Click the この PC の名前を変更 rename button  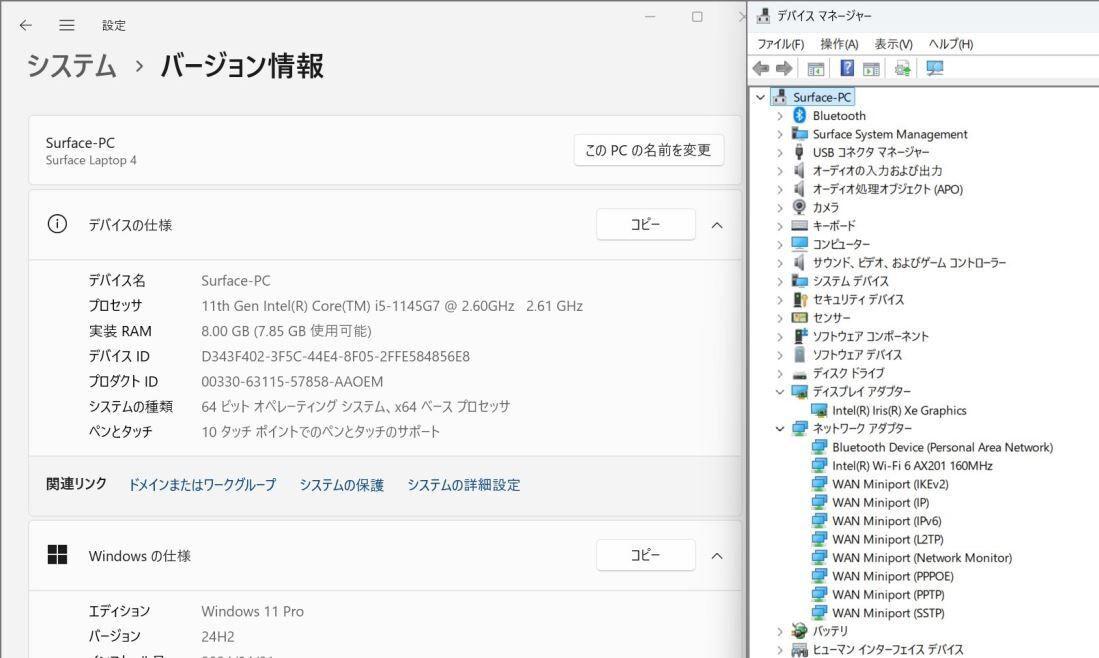click(x=648, y=150)
